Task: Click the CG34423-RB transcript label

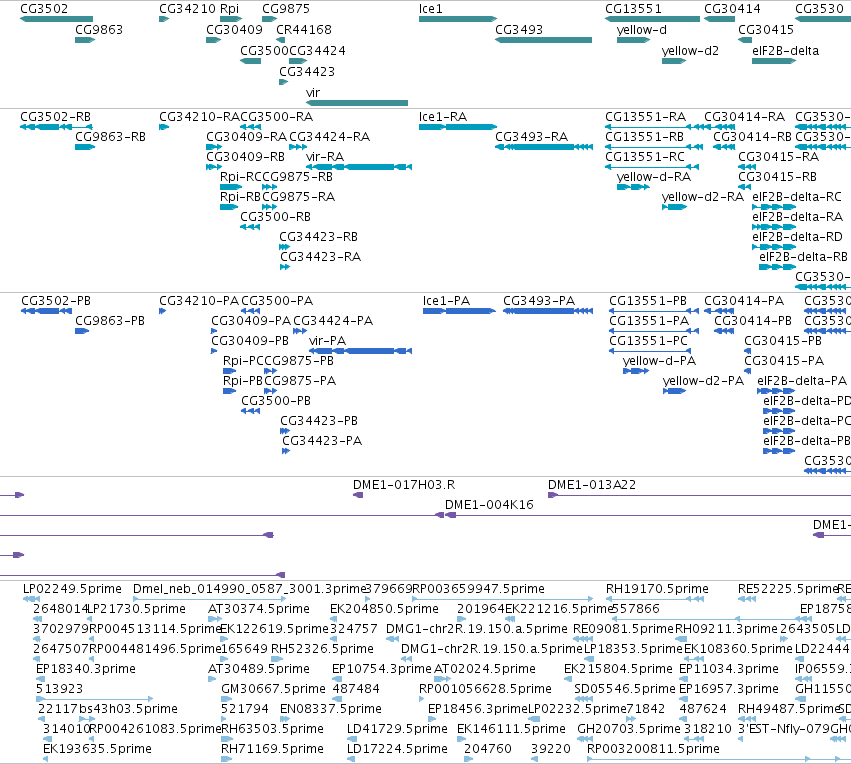Action: [x=318, y=237]
